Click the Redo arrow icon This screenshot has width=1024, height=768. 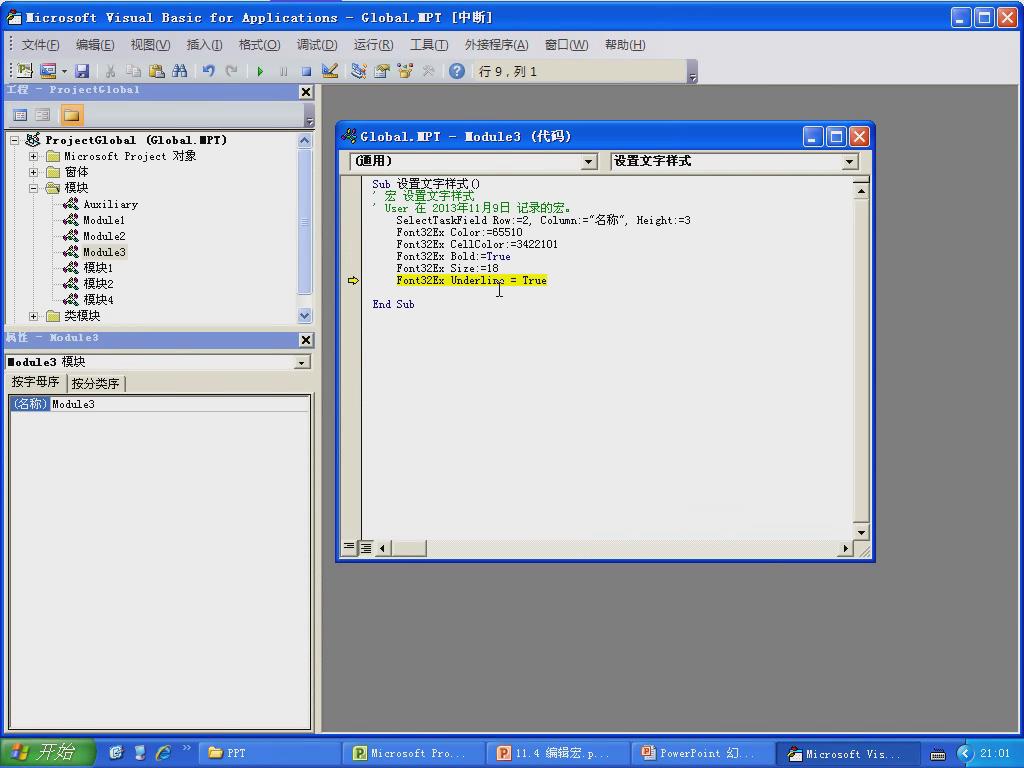(x=231, y=71)
